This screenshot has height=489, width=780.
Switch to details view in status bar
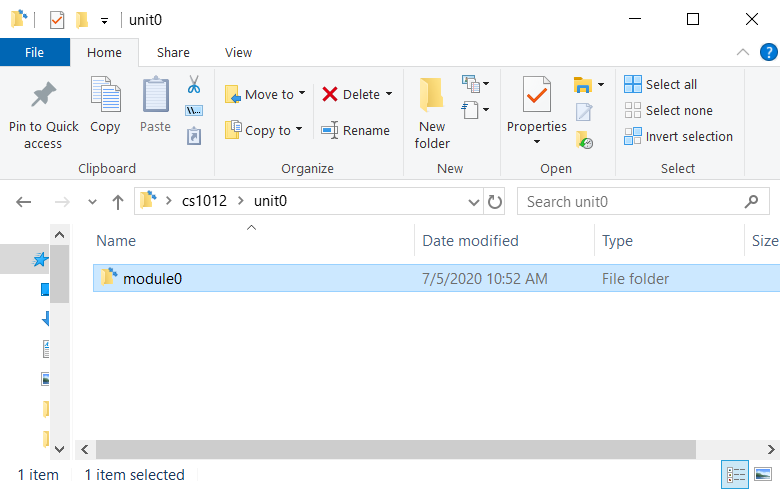tap(735, 474)
